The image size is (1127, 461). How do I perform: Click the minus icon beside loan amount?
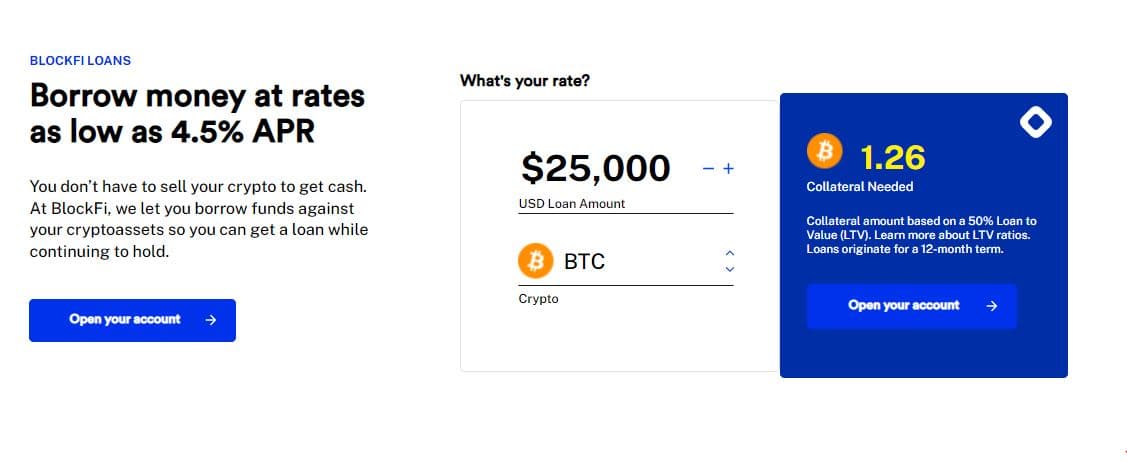point(708,169)
